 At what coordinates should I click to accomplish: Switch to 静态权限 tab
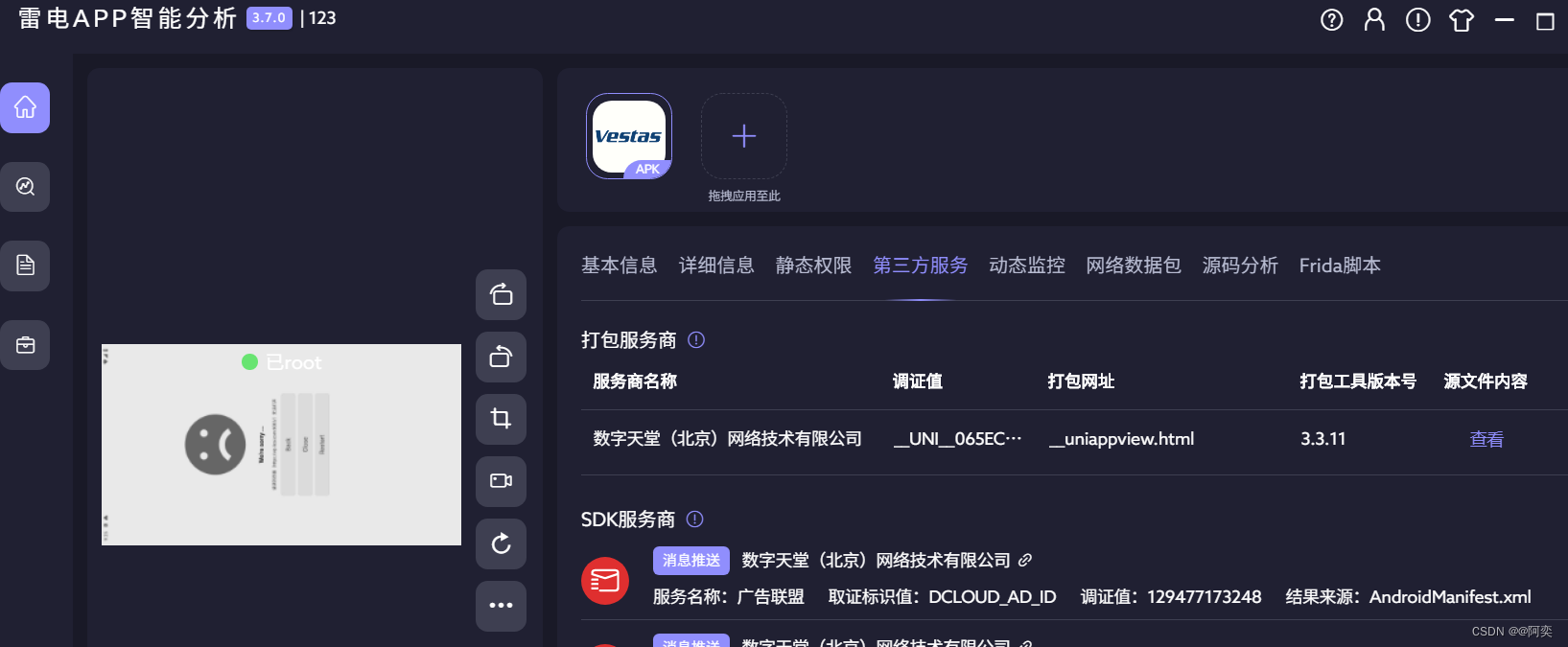[813, 266]
